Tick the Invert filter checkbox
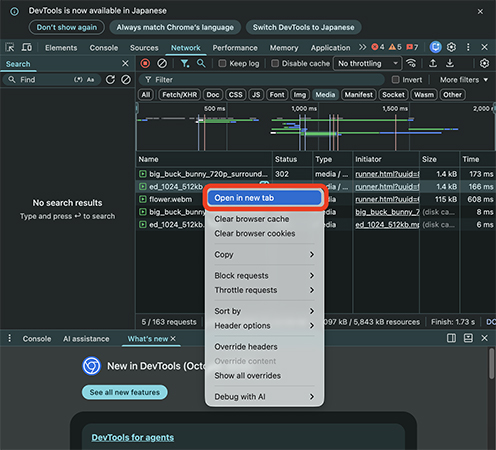The image size is (496, 450). click(395, 80)
